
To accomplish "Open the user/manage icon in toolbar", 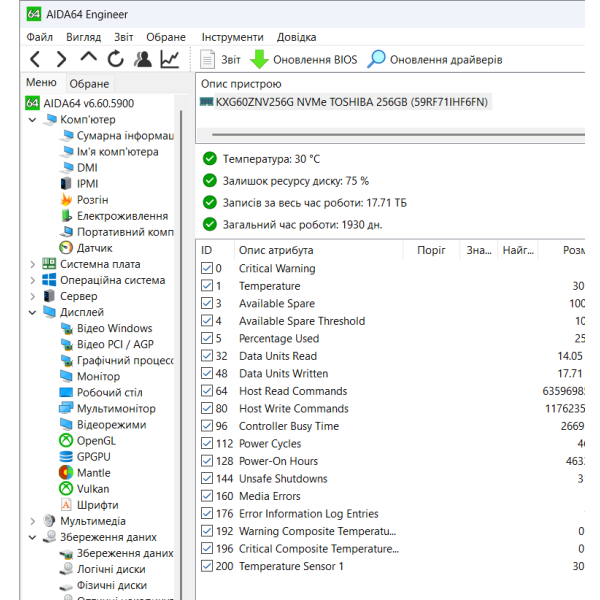I will tap(143, 59).
